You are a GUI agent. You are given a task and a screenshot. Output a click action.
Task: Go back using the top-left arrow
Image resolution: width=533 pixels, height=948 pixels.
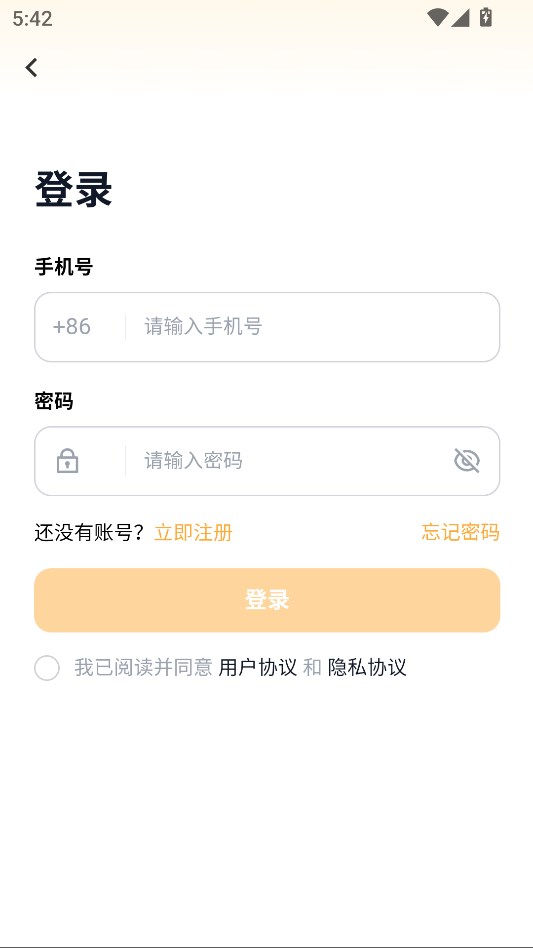31,67
